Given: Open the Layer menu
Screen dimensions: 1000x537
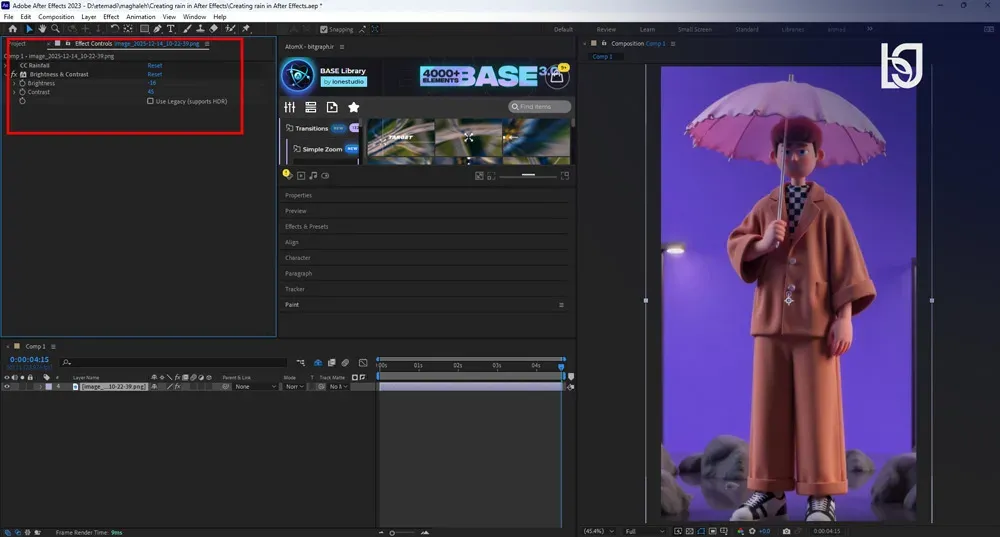Looking at the screenshot, I should [x=89, y=17].
